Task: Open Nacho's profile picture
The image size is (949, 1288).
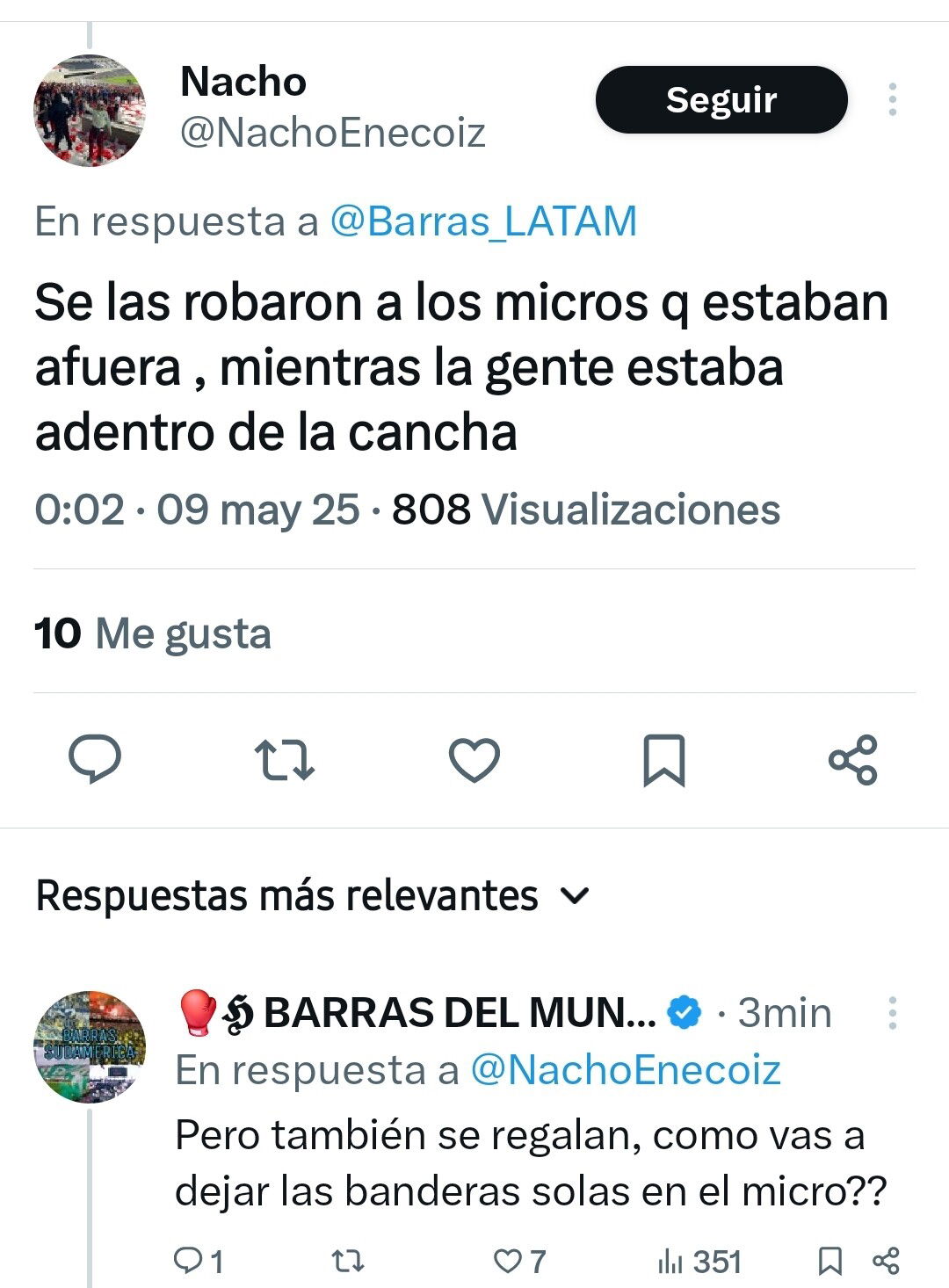Action: 90,111
